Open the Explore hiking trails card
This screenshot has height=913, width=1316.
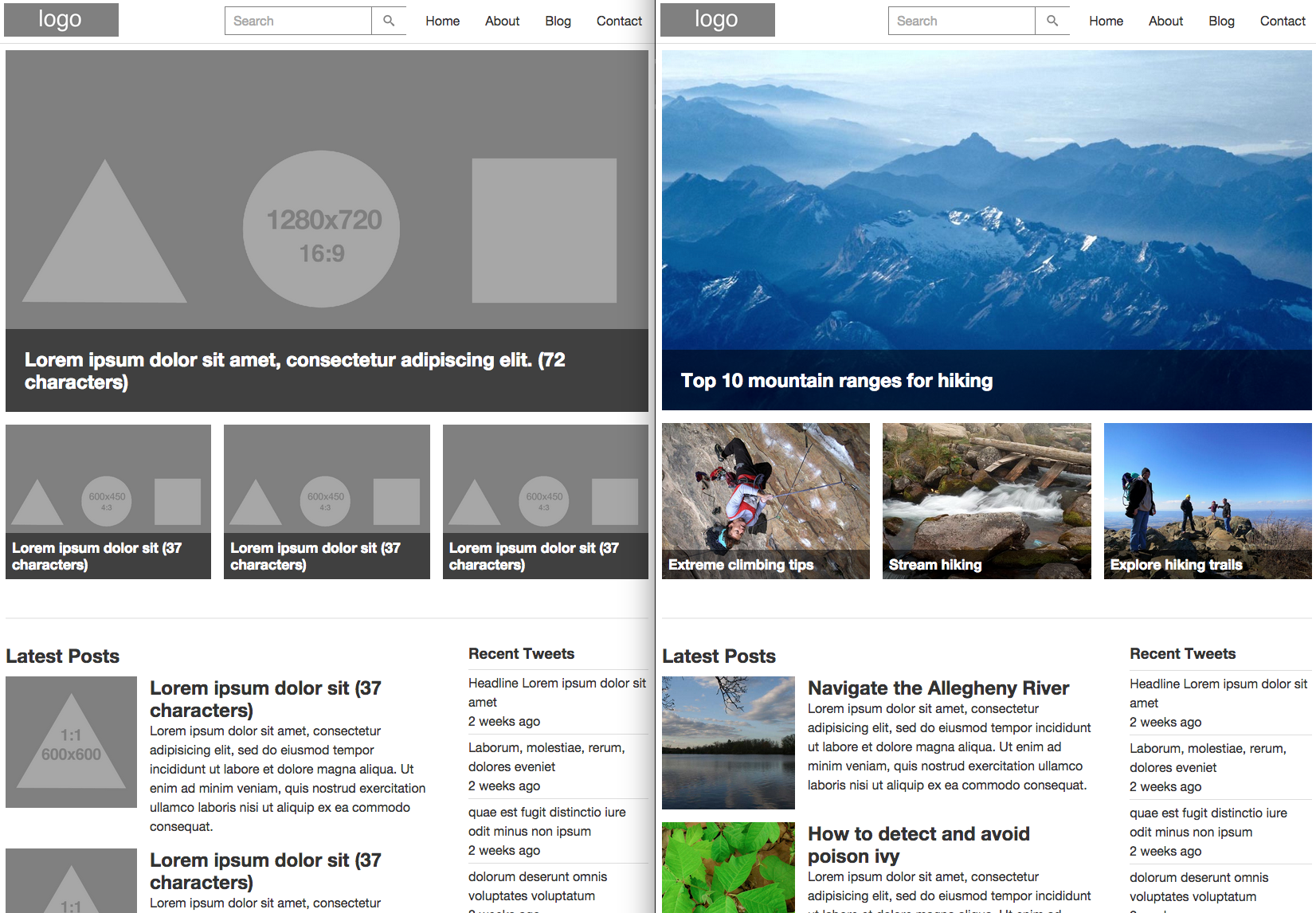(1208, 501)
